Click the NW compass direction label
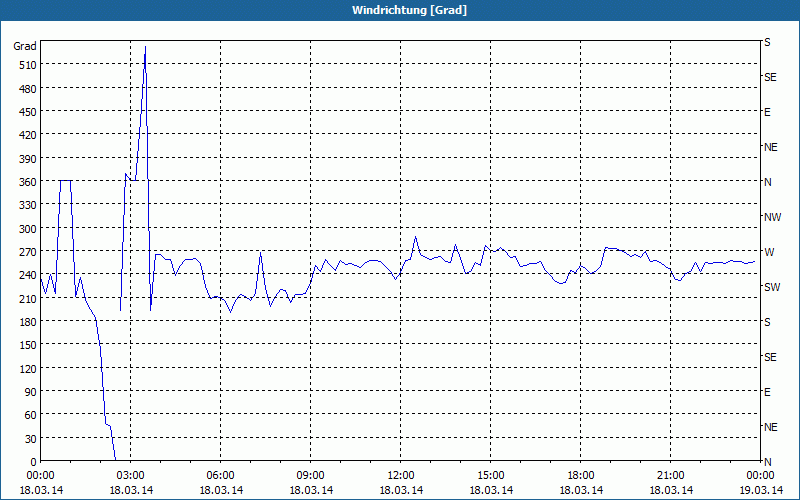 pos(772,217)
